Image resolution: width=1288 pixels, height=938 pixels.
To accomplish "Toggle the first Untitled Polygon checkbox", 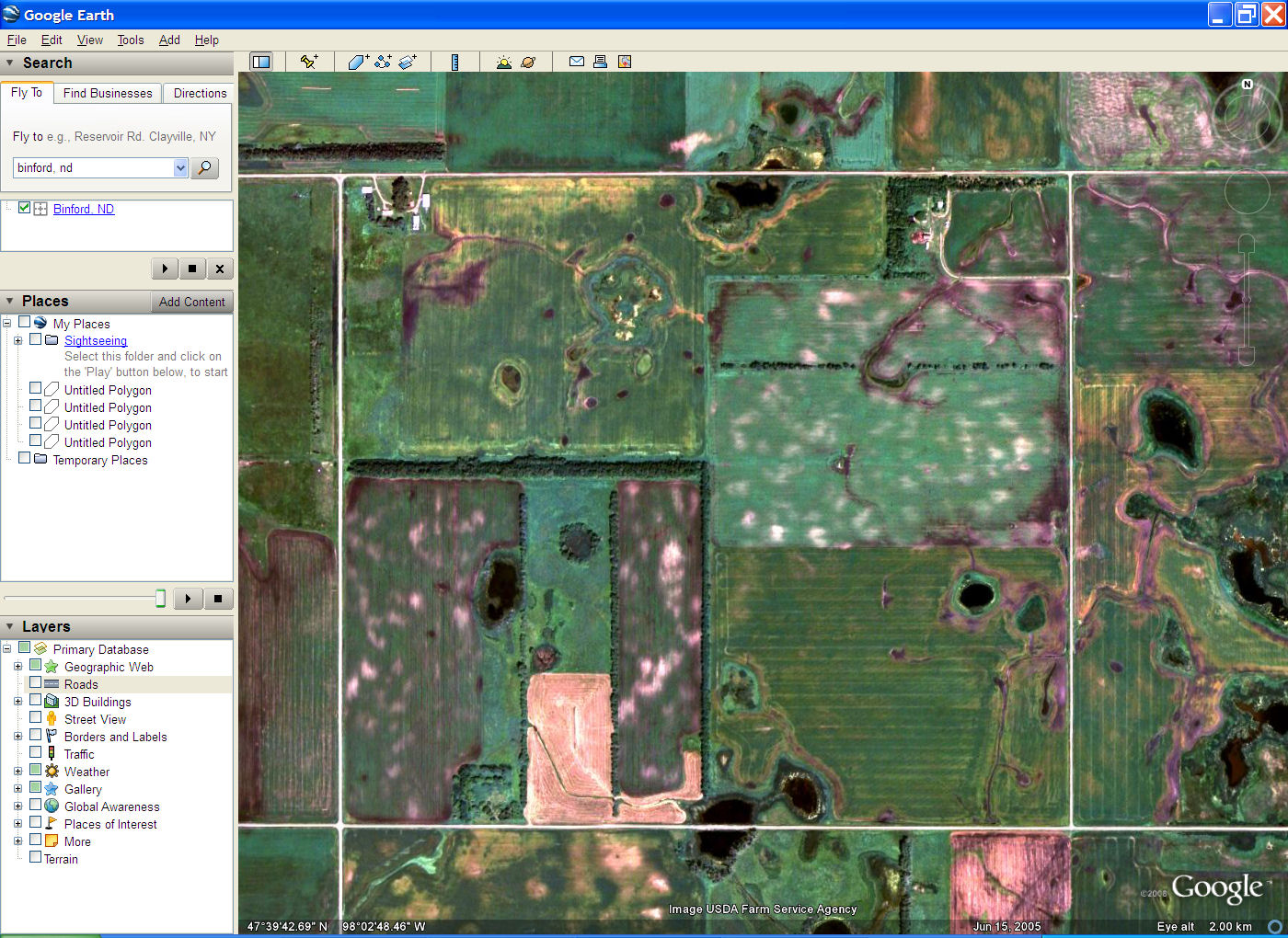I will click(35, 388).
